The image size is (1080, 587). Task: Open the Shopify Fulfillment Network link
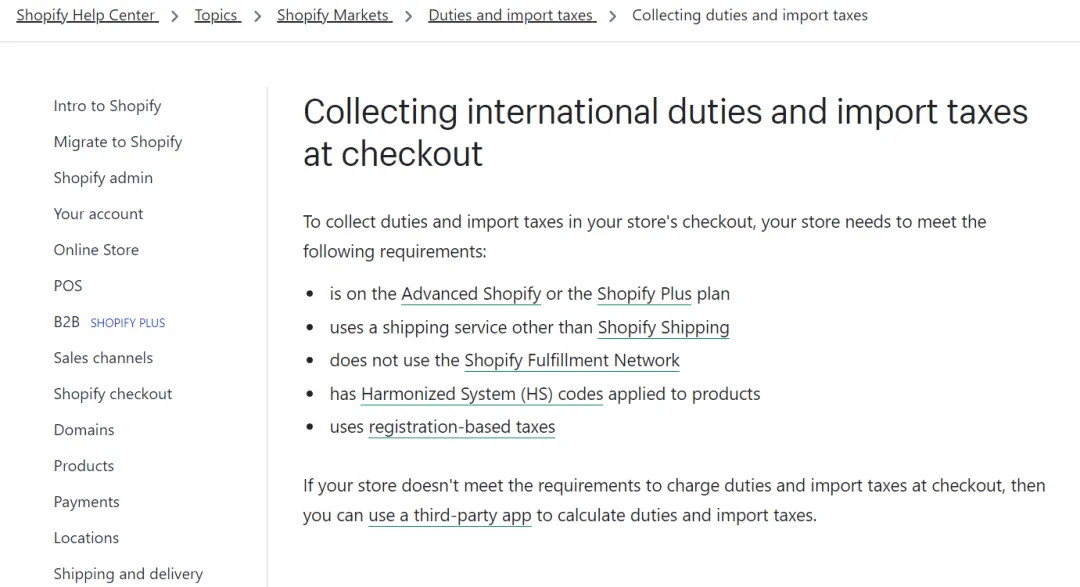click(x=572, y=360)
